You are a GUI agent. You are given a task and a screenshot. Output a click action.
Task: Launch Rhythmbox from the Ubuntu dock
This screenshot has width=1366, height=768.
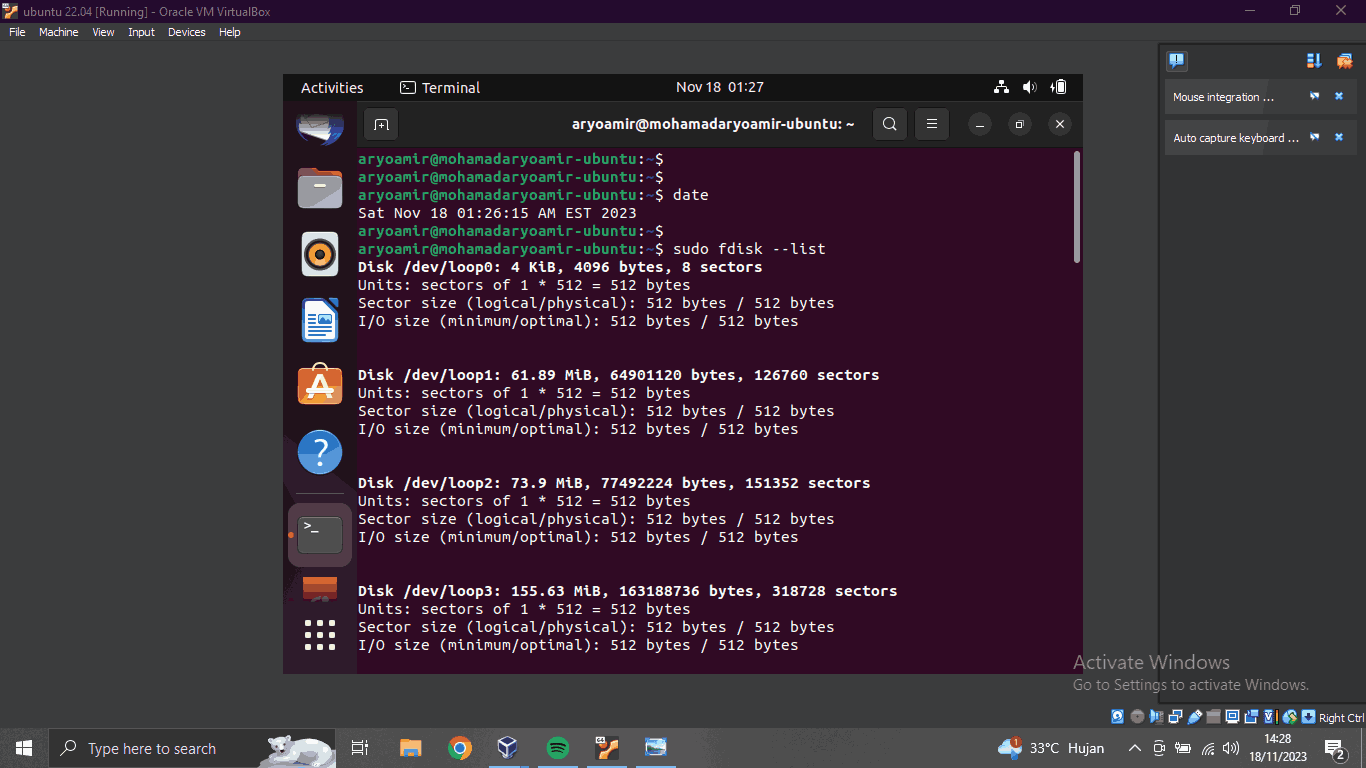(320, 254)
